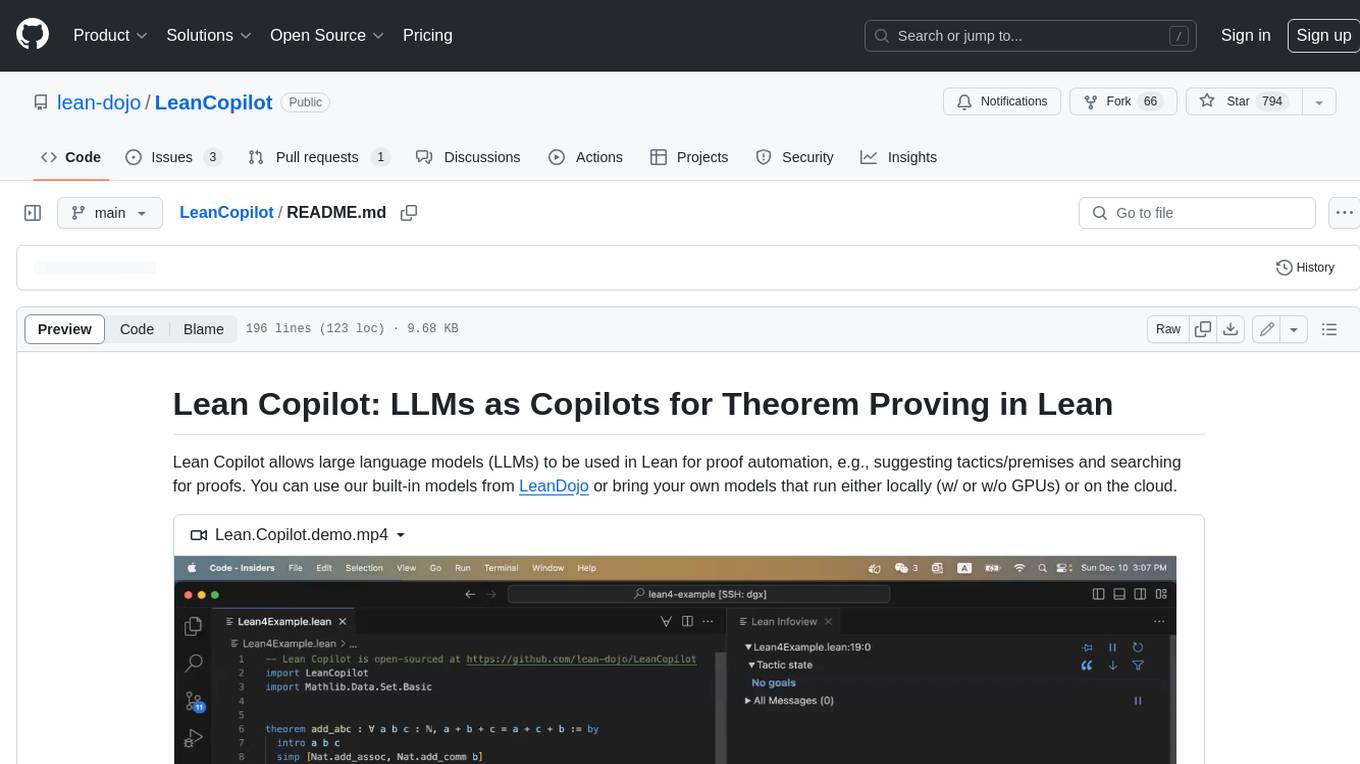This screenshot has width=1360, height=764.
Task: Click the Go to file search field
Action: pyautogui.click(x=1197, y=213)
